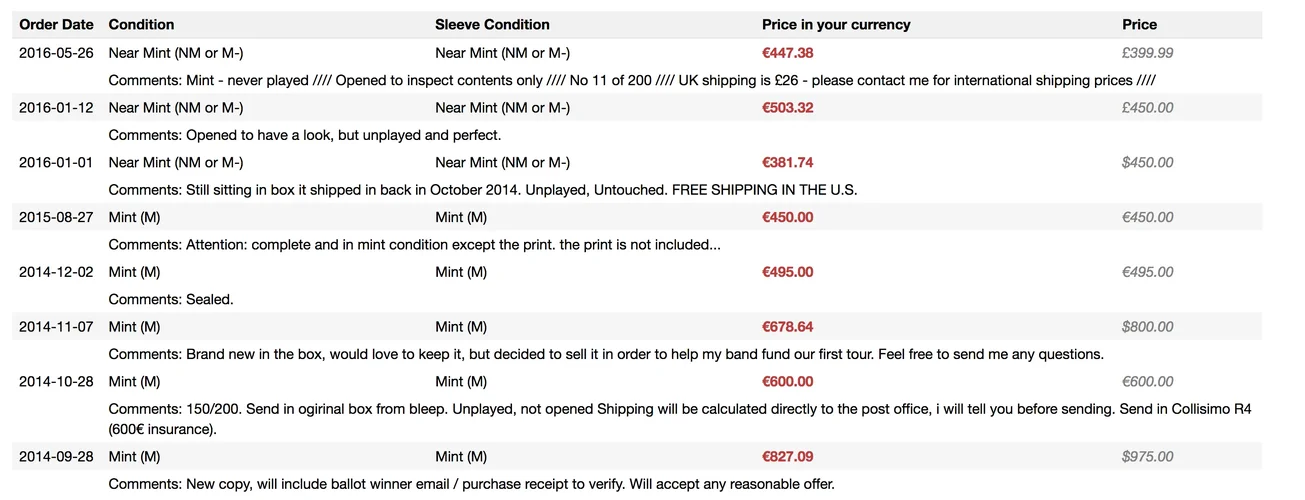This screenshot has width=1305, height=500.
Task: Click the comment mentioning ballot winner email
Action: (470, 484)
